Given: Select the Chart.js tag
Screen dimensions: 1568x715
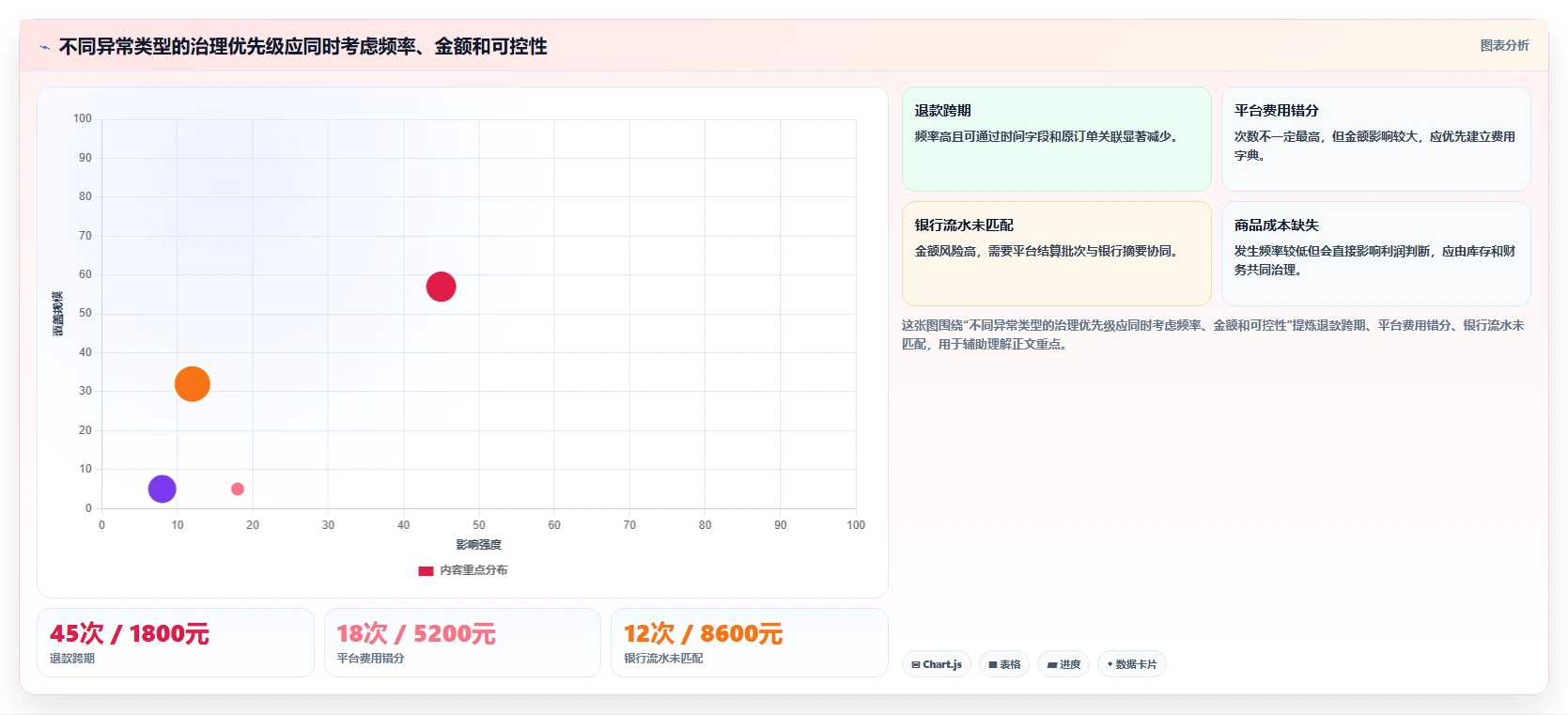Looking at the screenshot, I should coord(937,664).
